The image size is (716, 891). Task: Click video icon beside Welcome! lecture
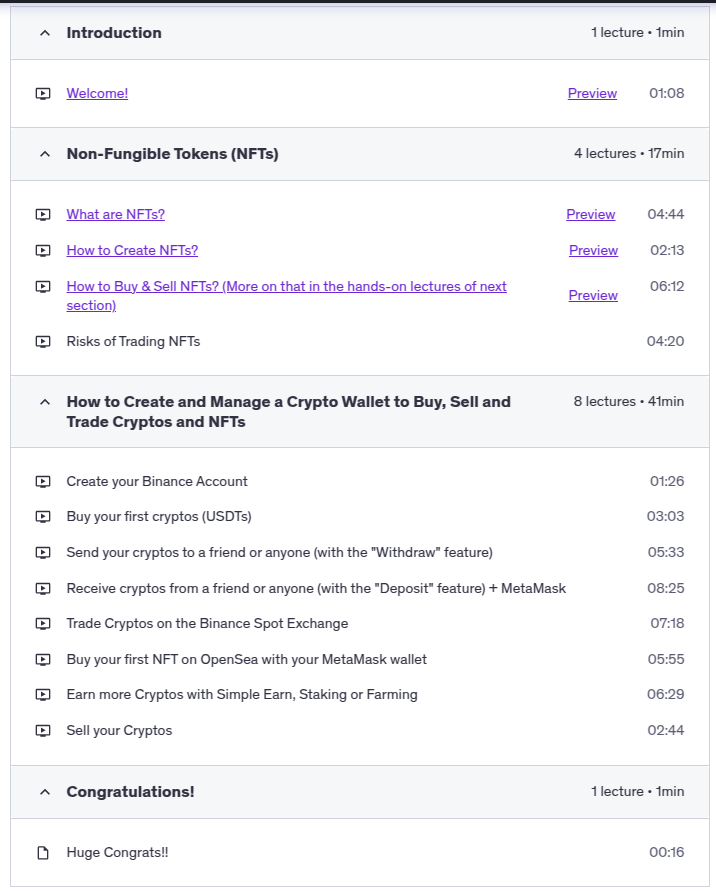[x=43, y=94]
